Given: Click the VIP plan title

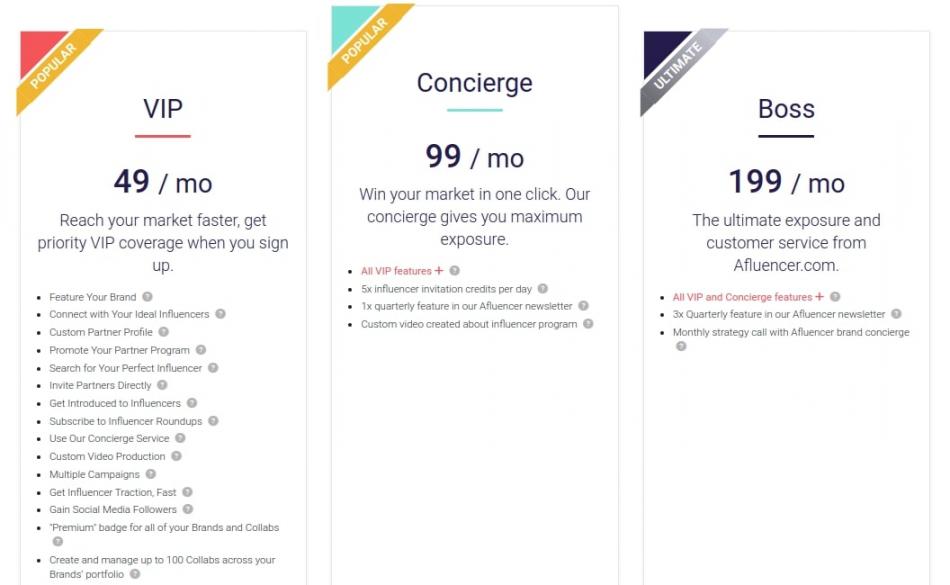Looking at the screenshot, I should [x=163, y=107].
